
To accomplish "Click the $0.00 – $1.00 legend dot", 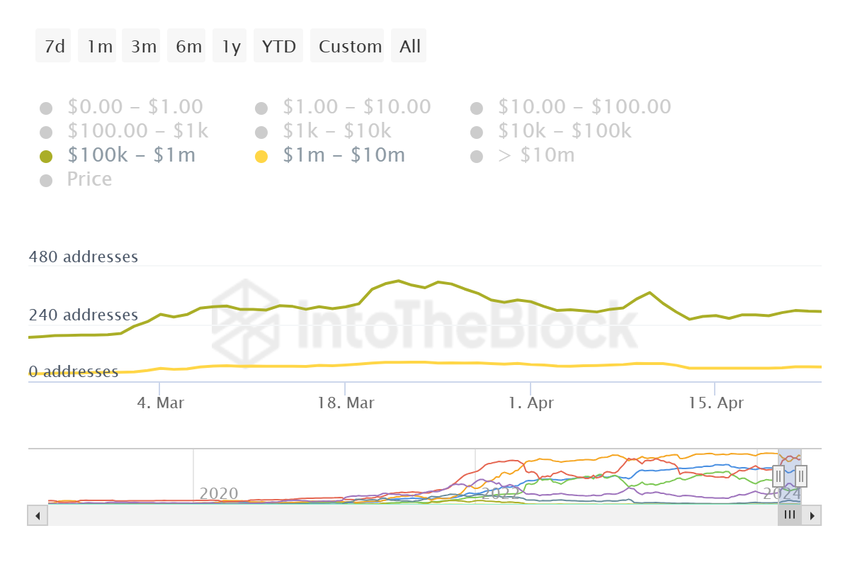I will click(x=46, y=108).
